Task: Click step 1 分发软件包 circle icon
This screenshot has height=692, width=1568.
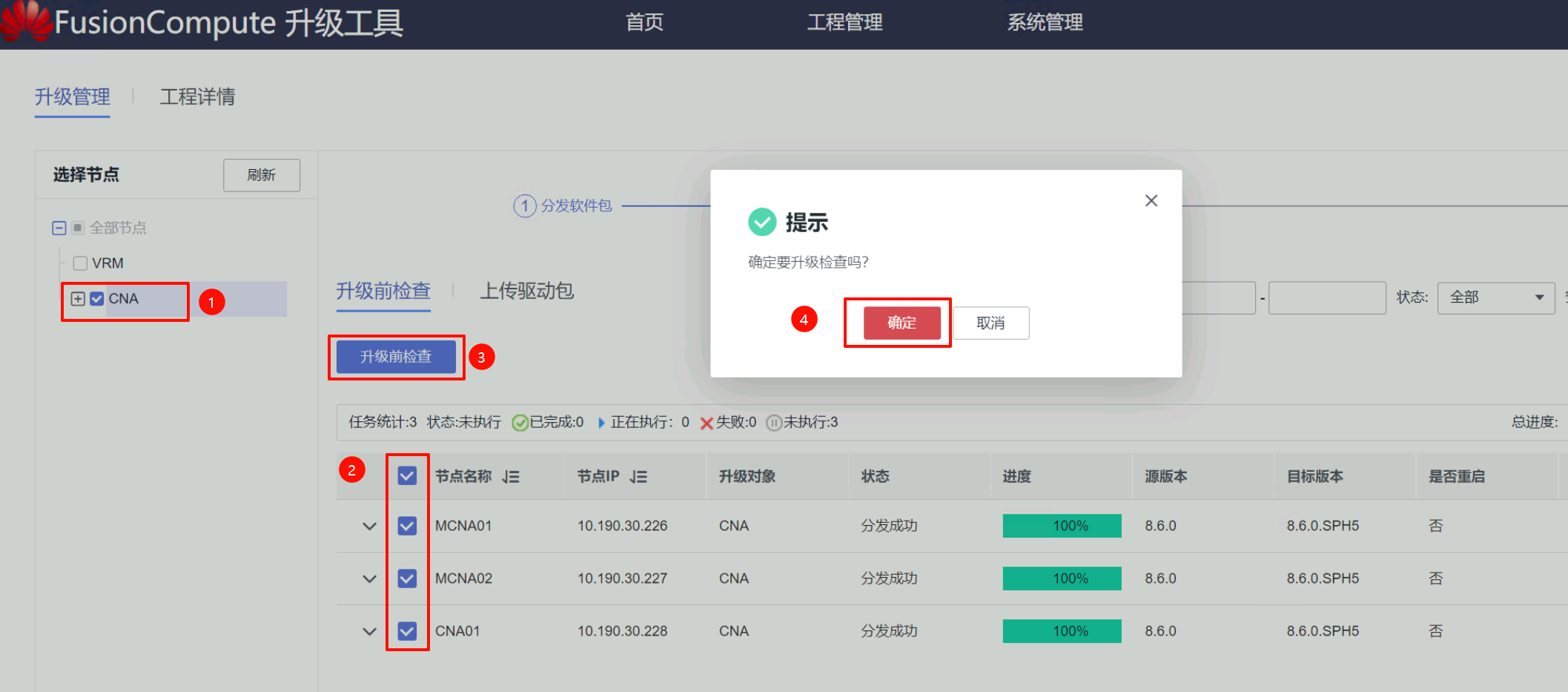Action: click(524, 205)
